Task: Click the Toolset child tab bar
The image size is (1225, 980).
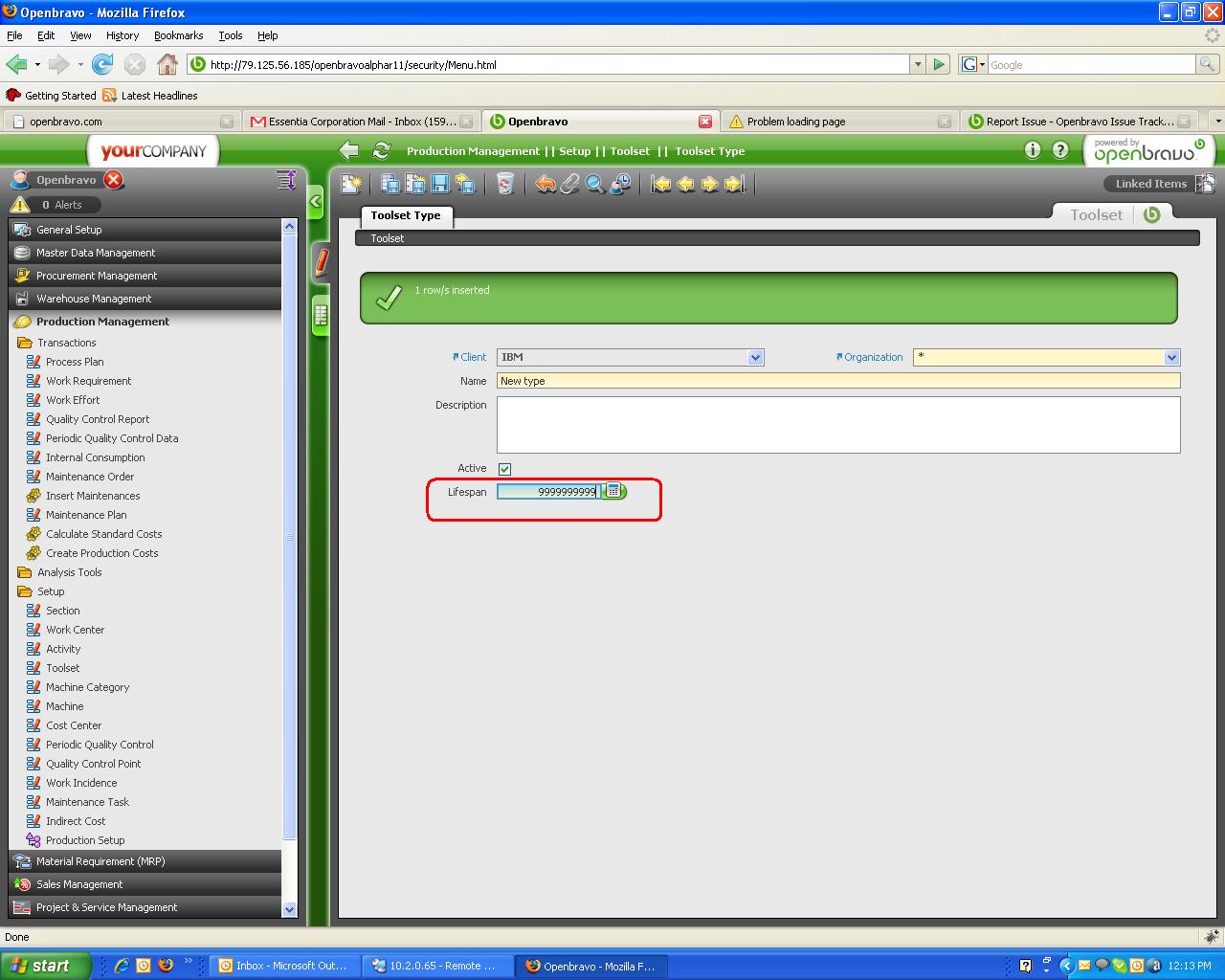Action: click(x=777, y=238)
